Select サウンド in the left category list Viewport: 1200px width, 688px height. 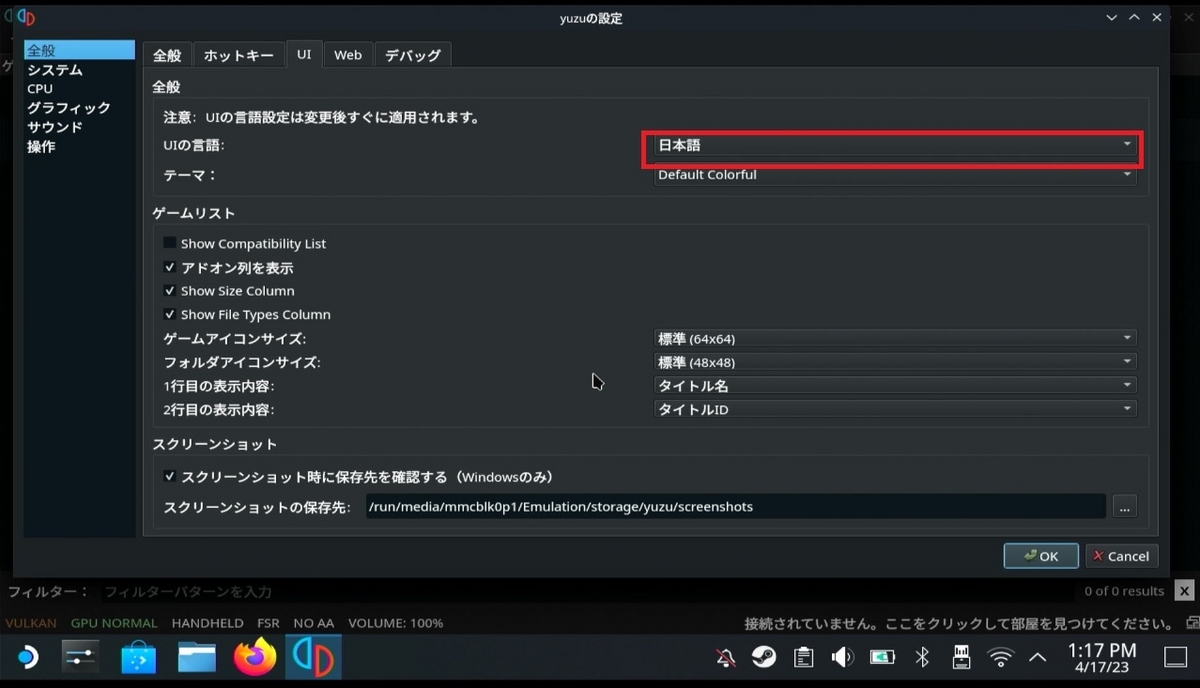pyautogui.click(x=80, y=127)
